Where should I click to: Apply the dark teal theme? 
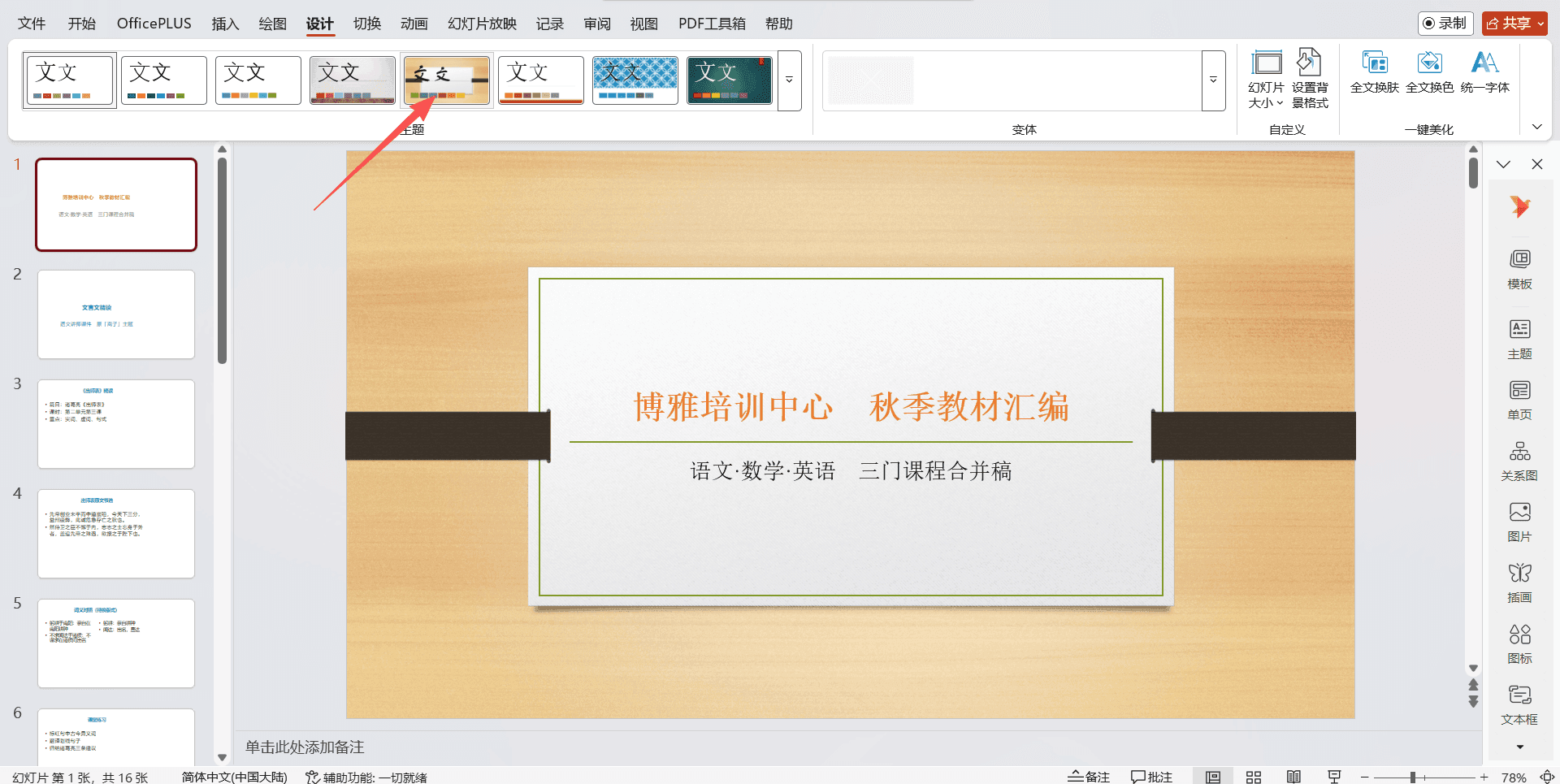coord(730,80)
